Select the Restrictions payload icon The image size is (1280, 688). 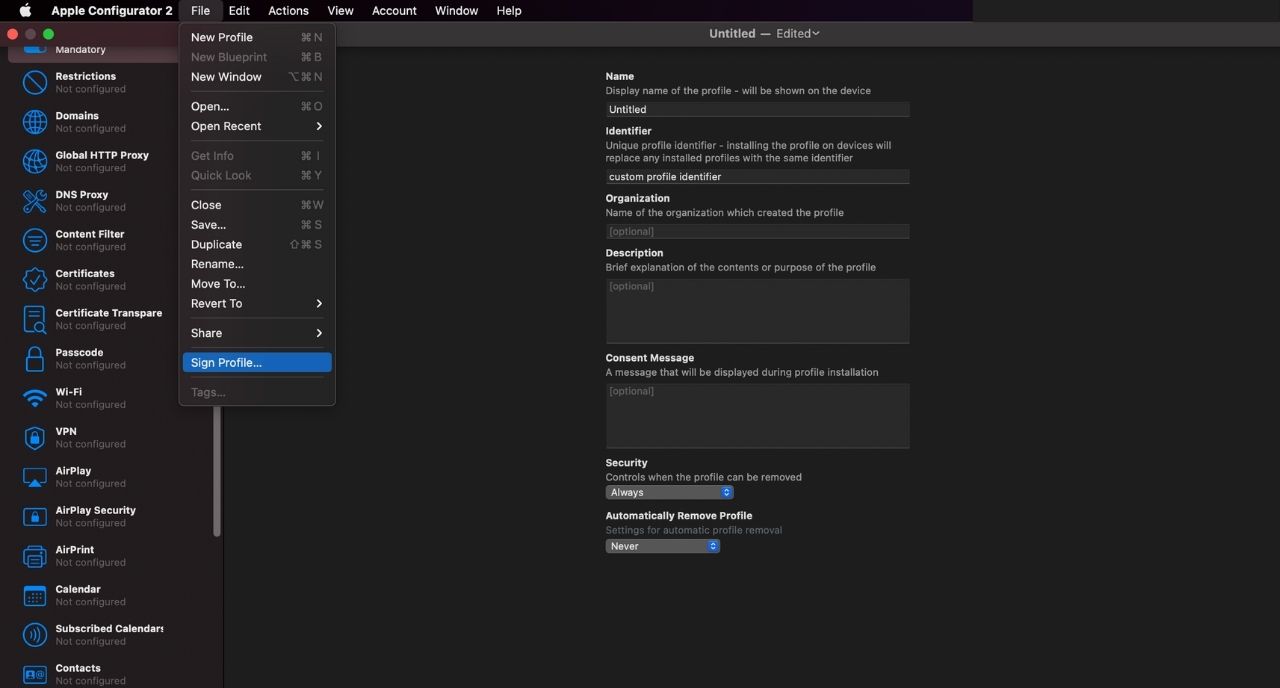click(x=35, y=82)
